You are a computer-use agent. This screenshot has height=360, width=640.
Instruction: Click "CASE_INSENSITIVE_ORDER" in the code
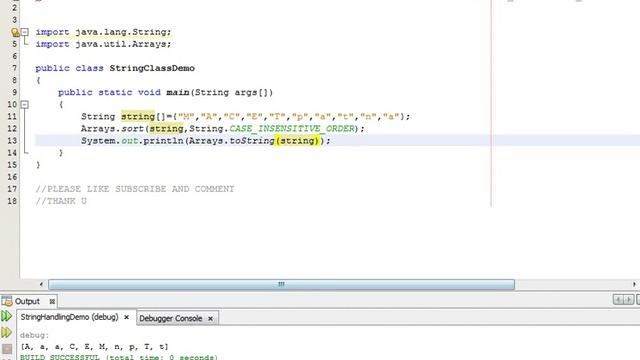point(291,129)
